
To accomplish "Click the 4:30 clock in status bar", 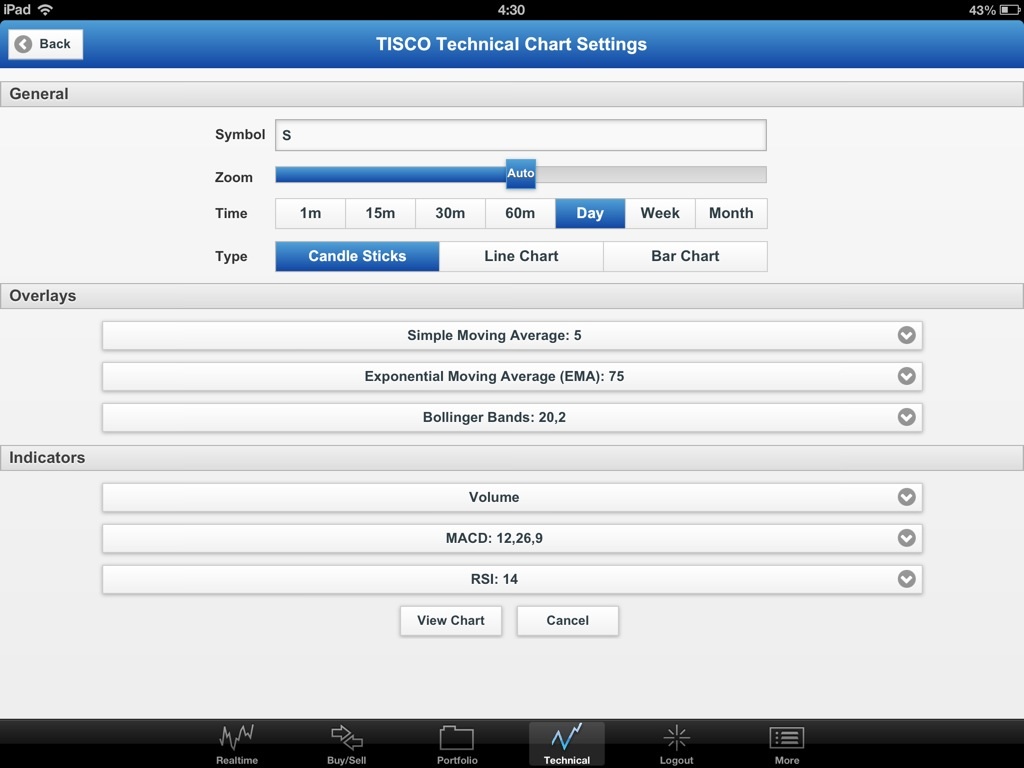I will pos(511,10).
